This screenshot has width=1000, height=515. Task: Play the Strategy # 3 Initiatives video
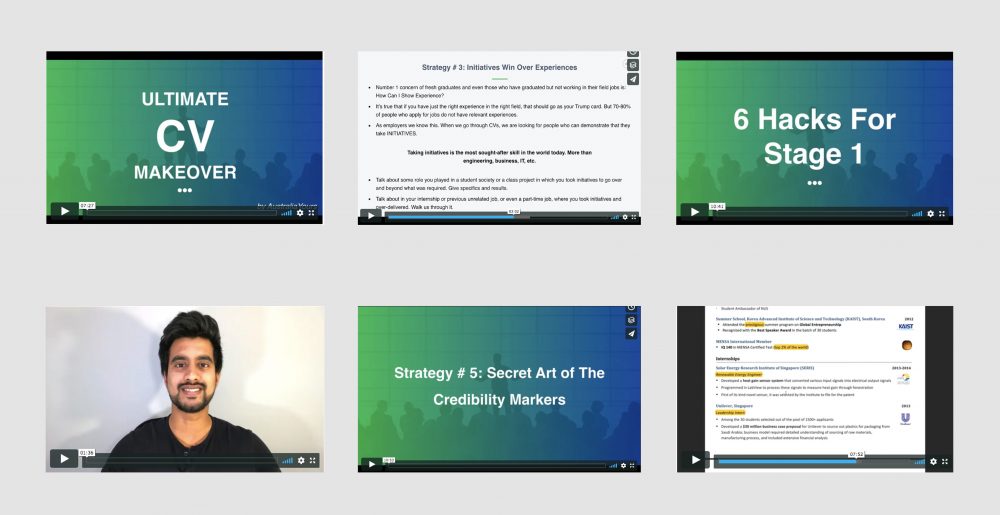[x=371, y=216]
